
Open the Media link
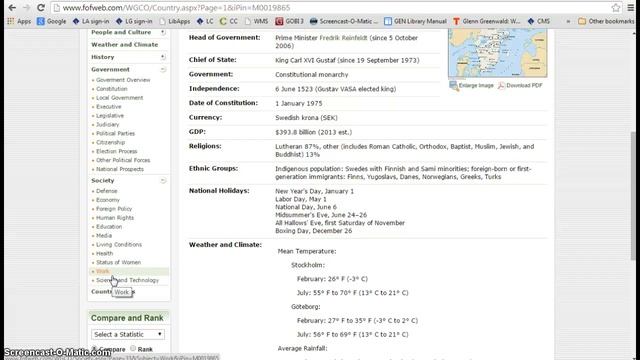coord(104,236)
